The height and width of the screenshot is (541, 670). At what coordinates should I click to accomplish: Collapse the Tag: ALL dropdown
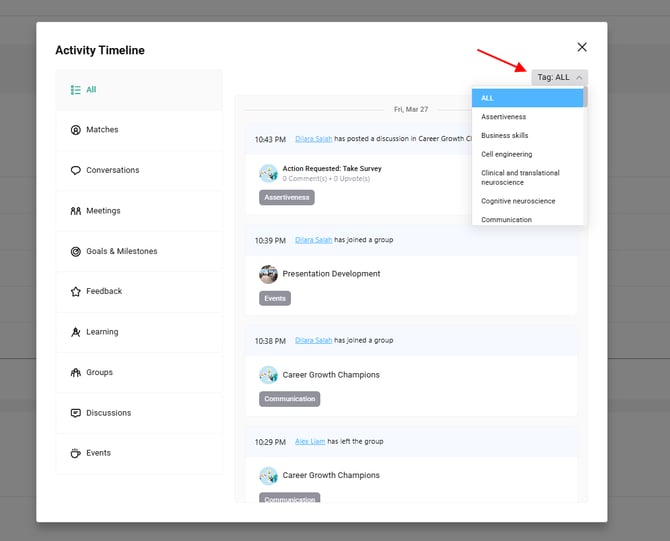[559, 77]
